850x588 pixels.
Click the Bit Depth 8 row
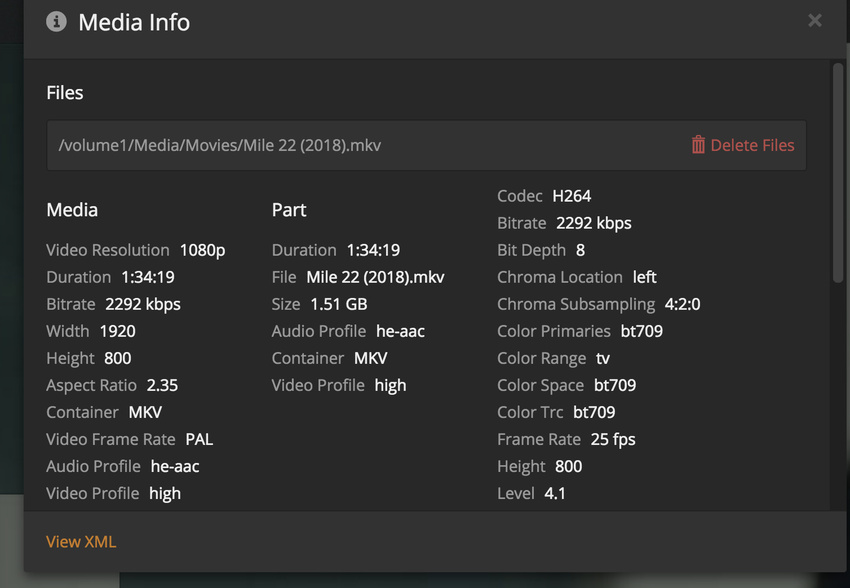coord(541,250)
